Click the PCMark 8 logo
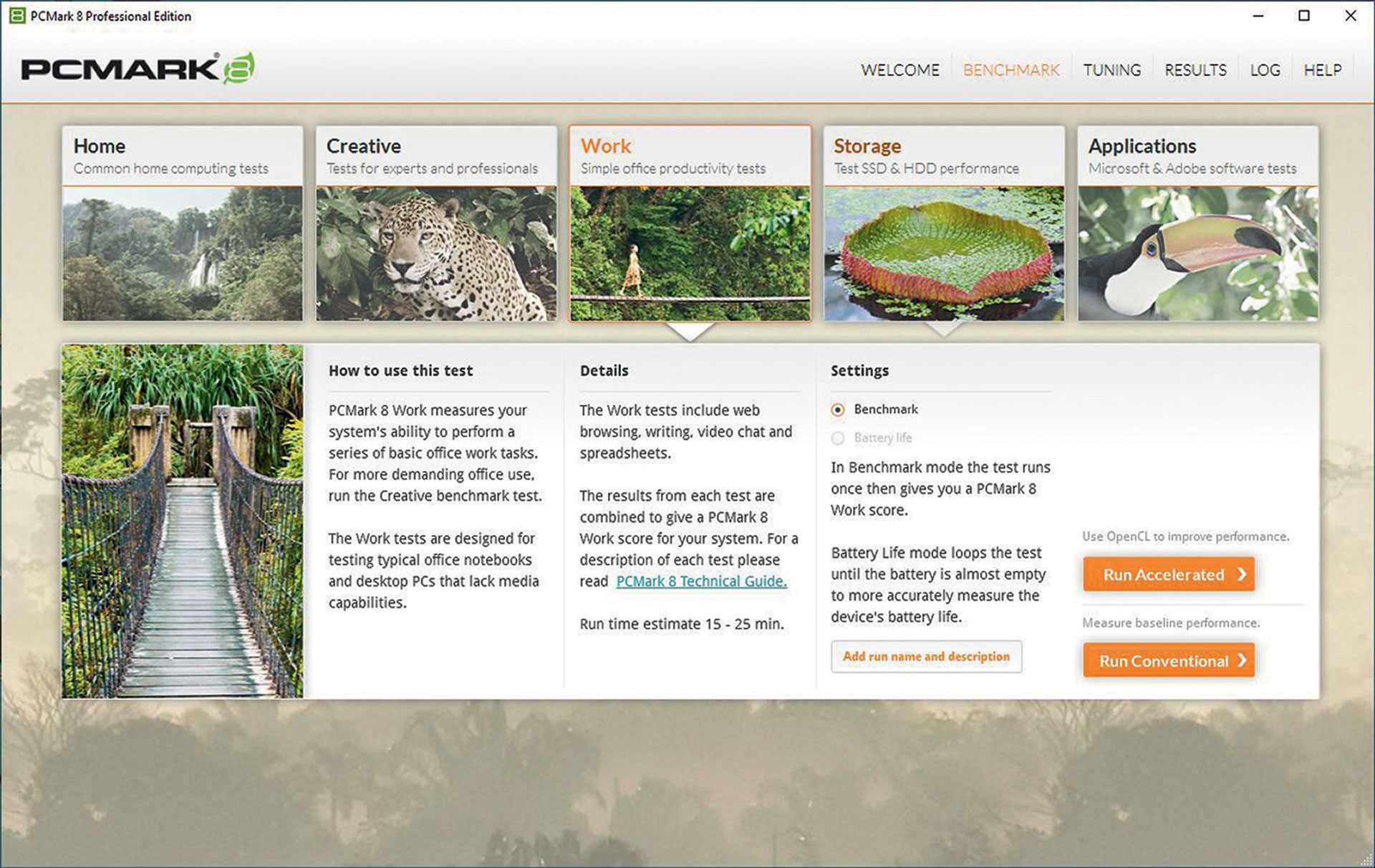The height and width of the screenshot is (868, 1375). click(137, 69)
